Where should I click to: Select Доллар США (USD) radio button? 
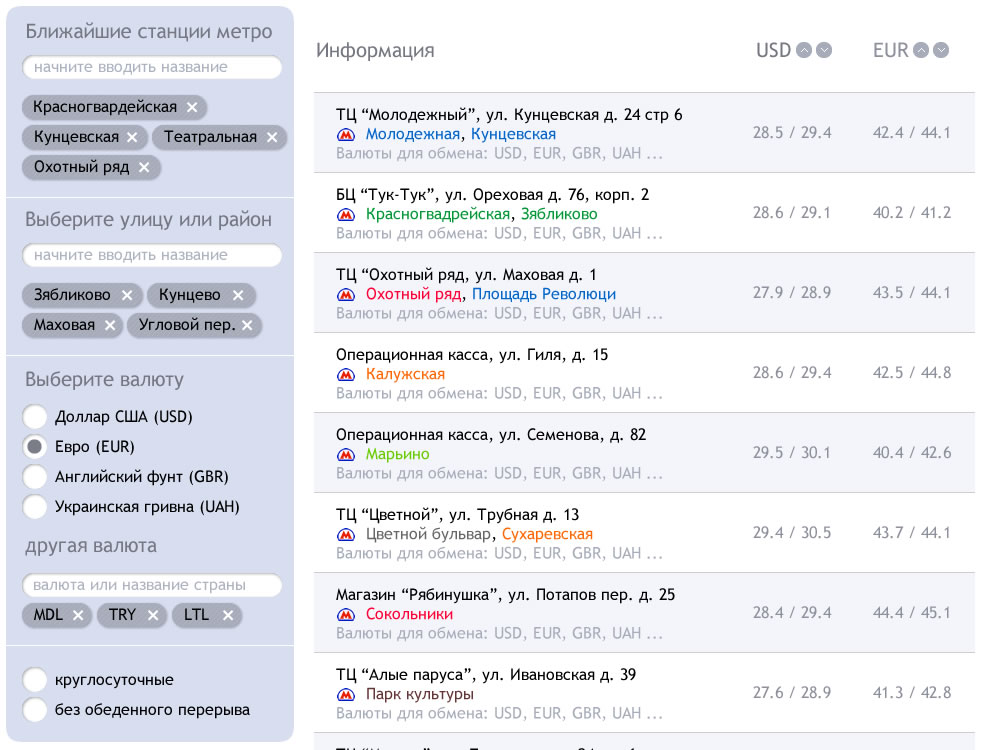click(x=35, y=417)
